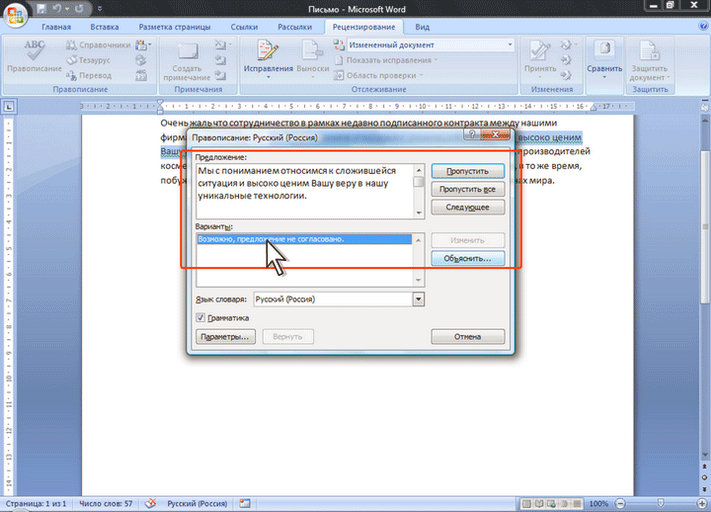The height and width of the screenshot is (512, 711).
Task: Click the Office button logo
Action: click(15, 14)
